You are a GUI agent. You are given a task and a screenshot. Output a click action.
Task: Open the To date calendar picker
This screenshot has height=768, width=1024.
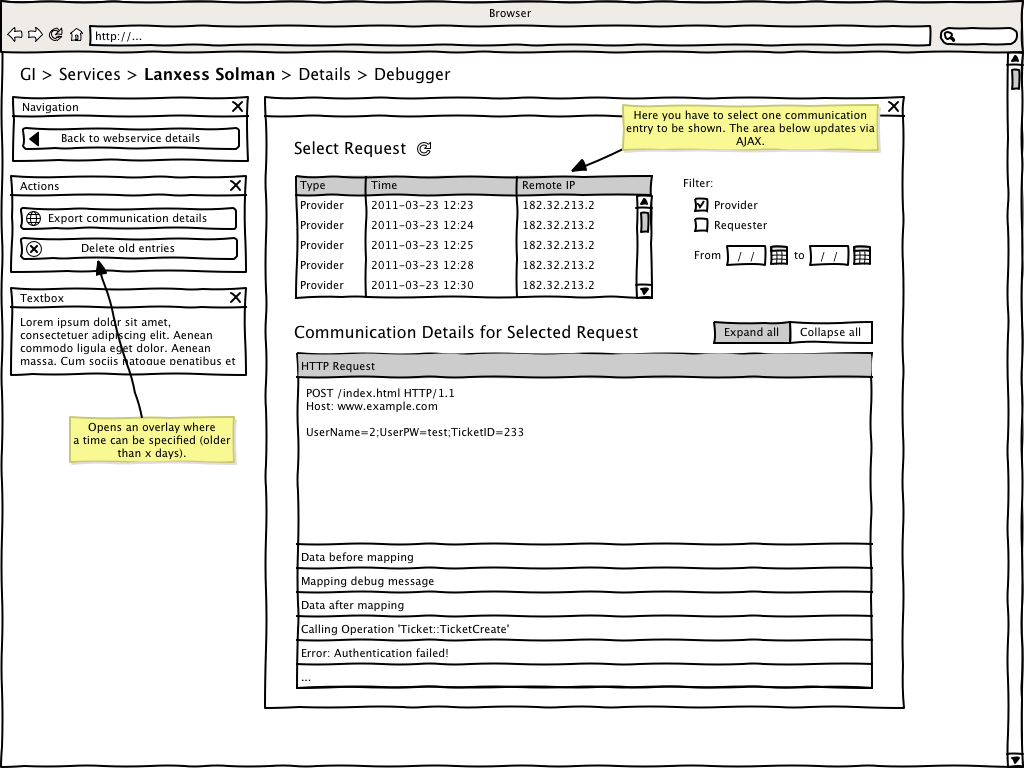(861, 256)
